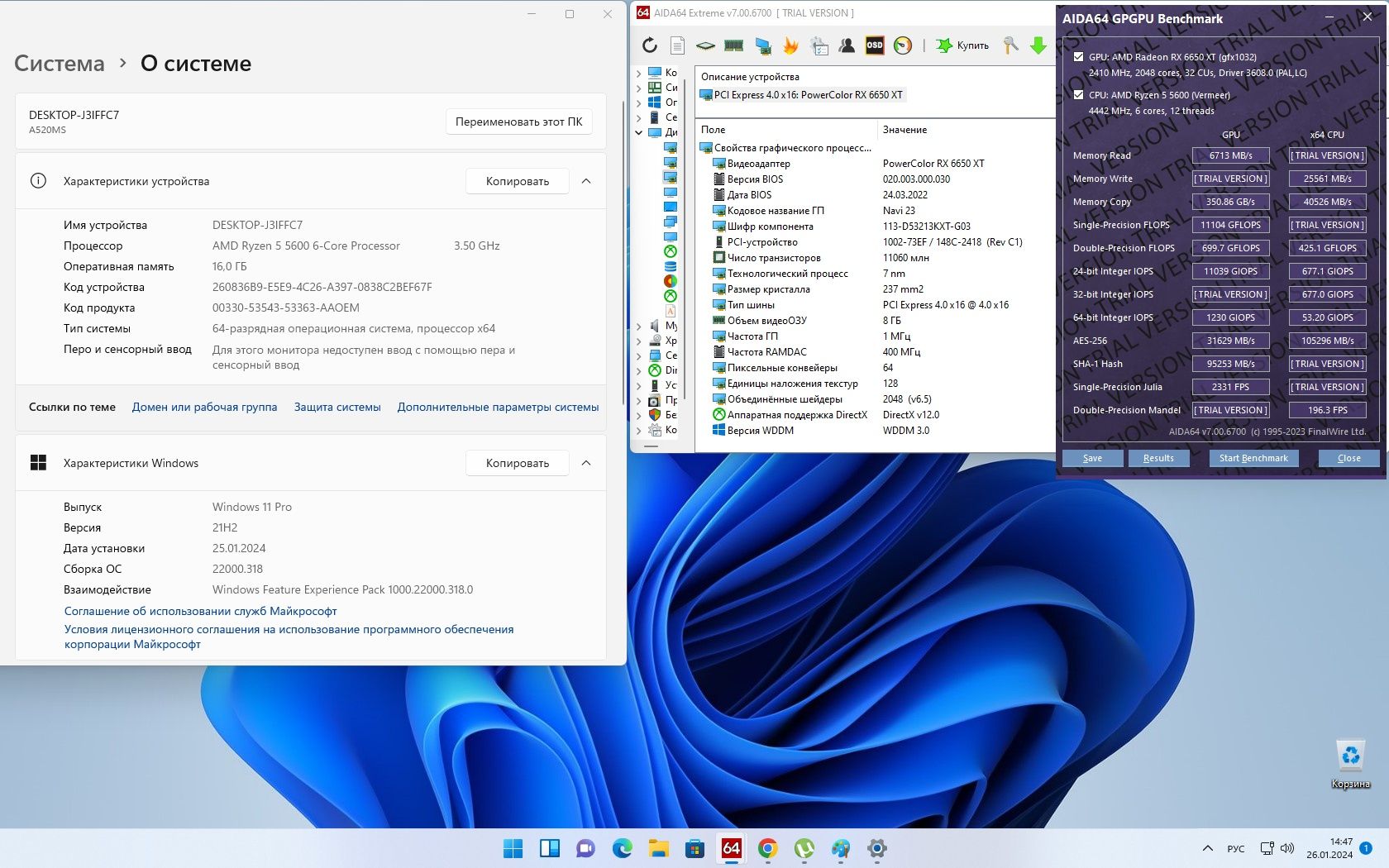Screen dimensions: 1389x868
Task: Open the CPU chip tool in AIDA64 toolbar
Action: coord(705,45)
